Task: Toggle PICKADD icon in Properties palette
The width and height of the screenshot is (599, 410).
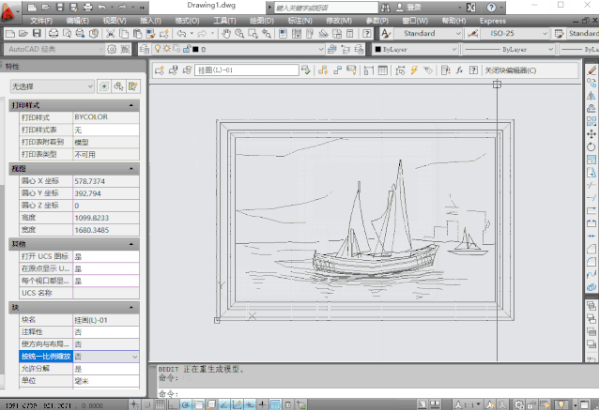Action: coord(104,86)
